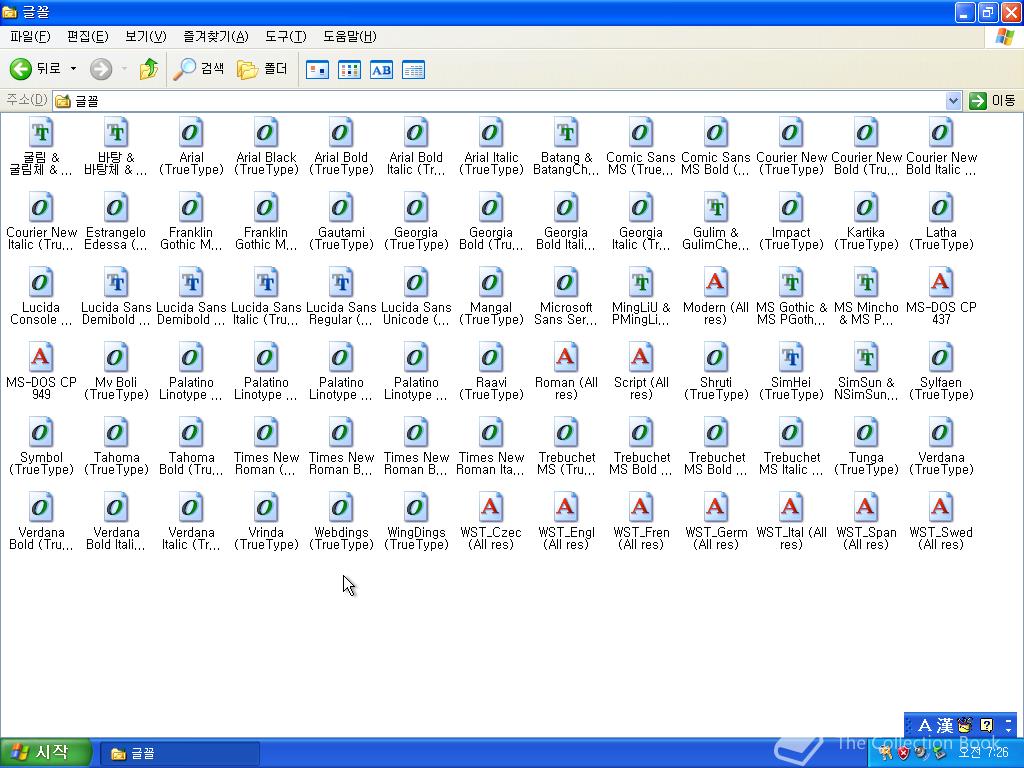Open the 즐겨찾기(A) menu

[x=216, y=37]
